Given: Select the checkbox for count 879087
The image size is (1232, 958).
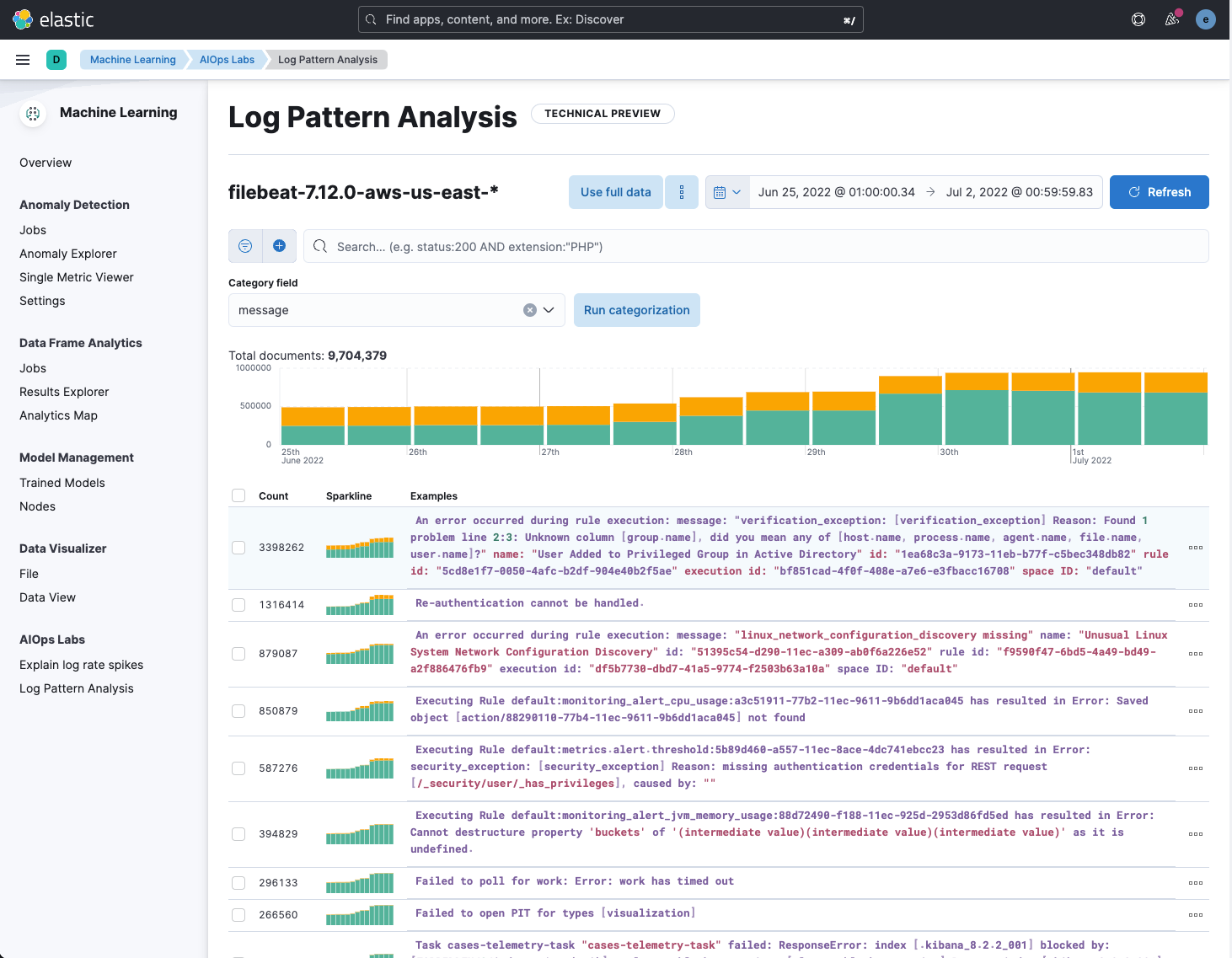Looking at the screenshot, I should [238, 654].
